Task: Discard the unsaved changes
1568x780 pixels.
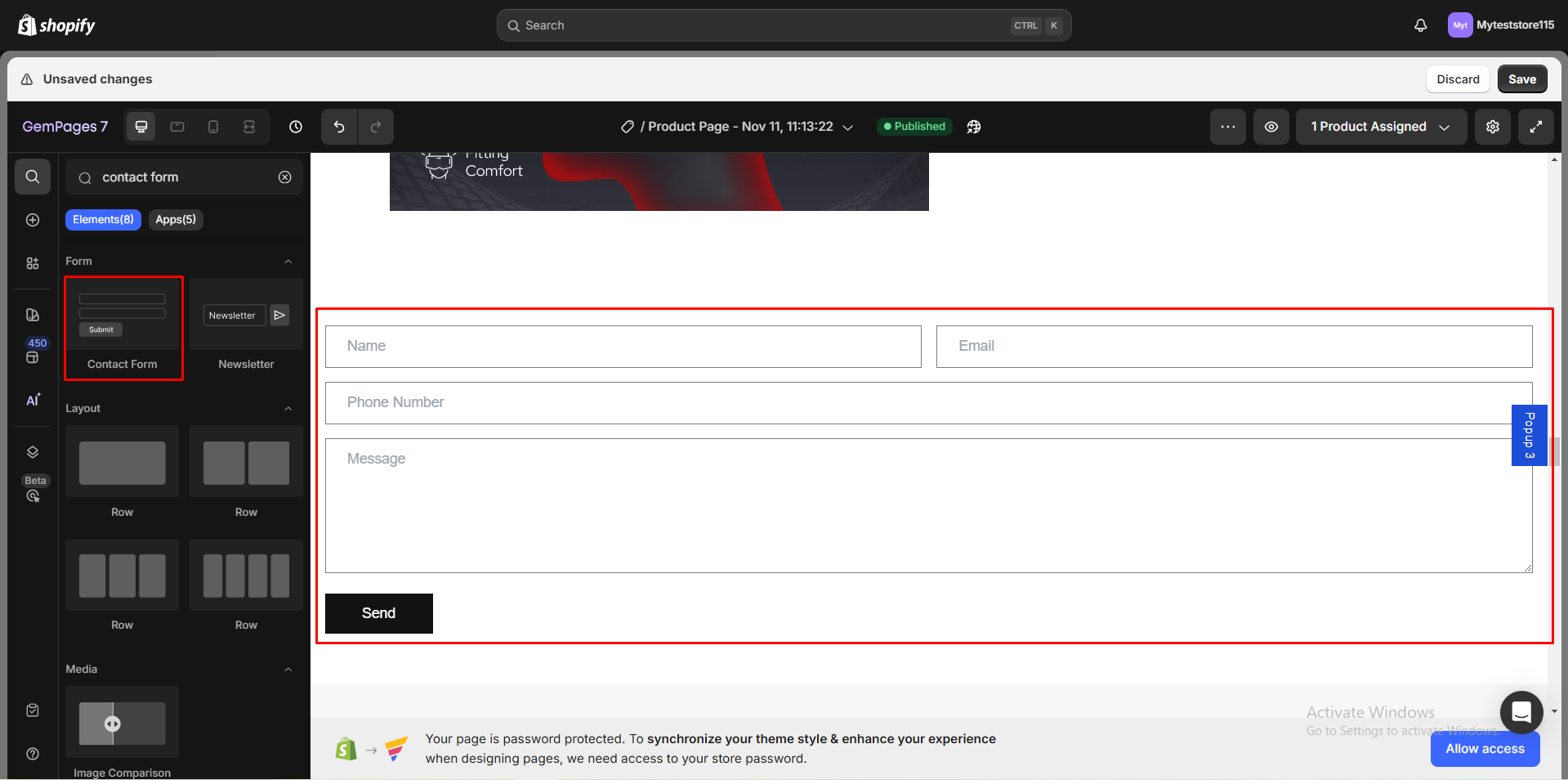Action: (x=1458, y=78)
